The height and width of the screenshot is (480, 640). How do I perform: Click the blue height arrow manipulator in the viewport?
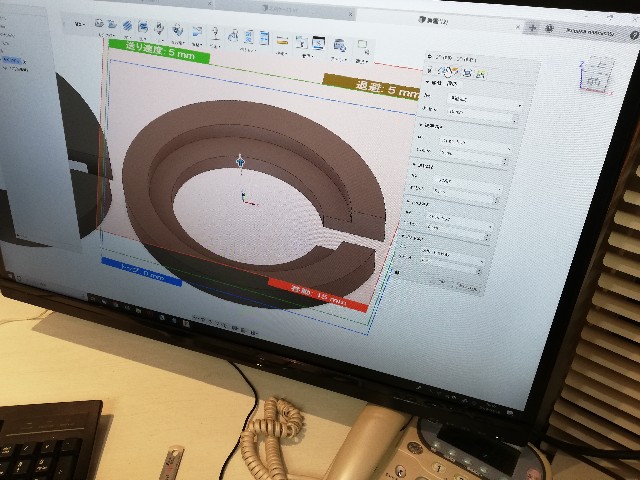pyautogui.click(x=240, y=162)
